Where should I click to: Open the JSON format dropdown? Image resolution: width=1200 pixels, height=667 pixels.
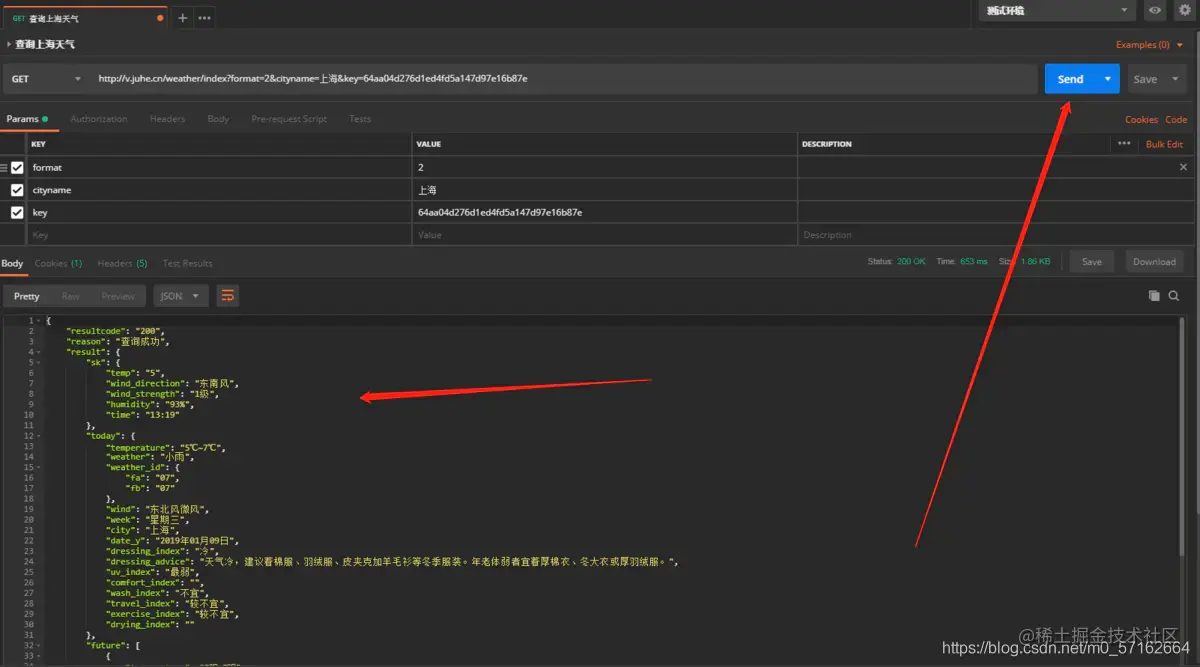[181, 296]
